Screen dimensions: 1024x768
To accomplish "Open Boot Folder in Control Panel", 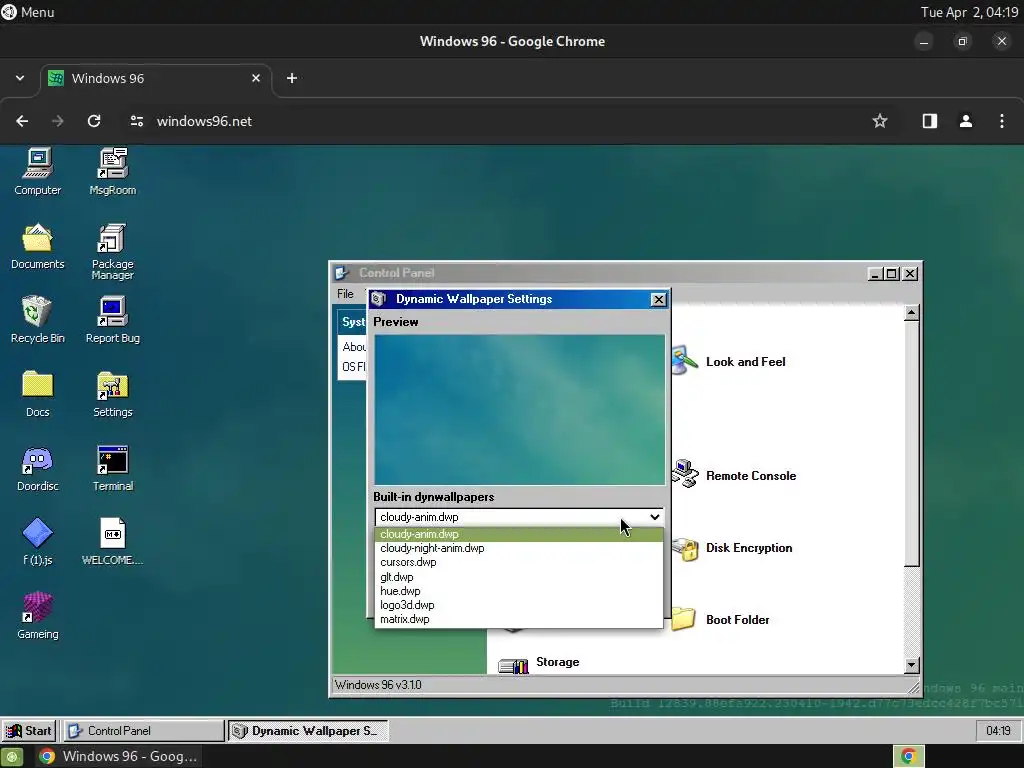I will (x=720, y=620).
